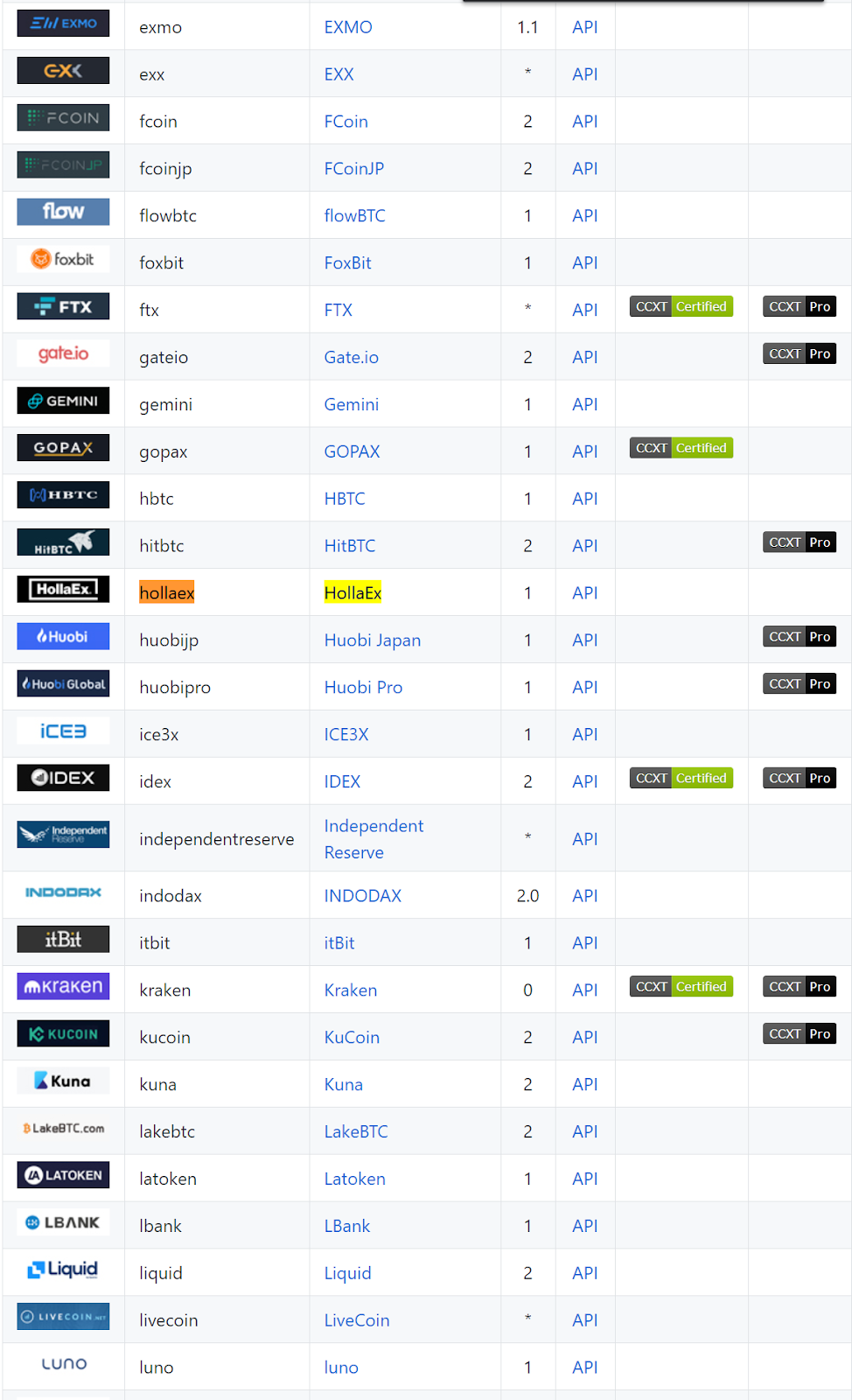Click the LBANK logo
The image size is (852, 1400).
63,1224
